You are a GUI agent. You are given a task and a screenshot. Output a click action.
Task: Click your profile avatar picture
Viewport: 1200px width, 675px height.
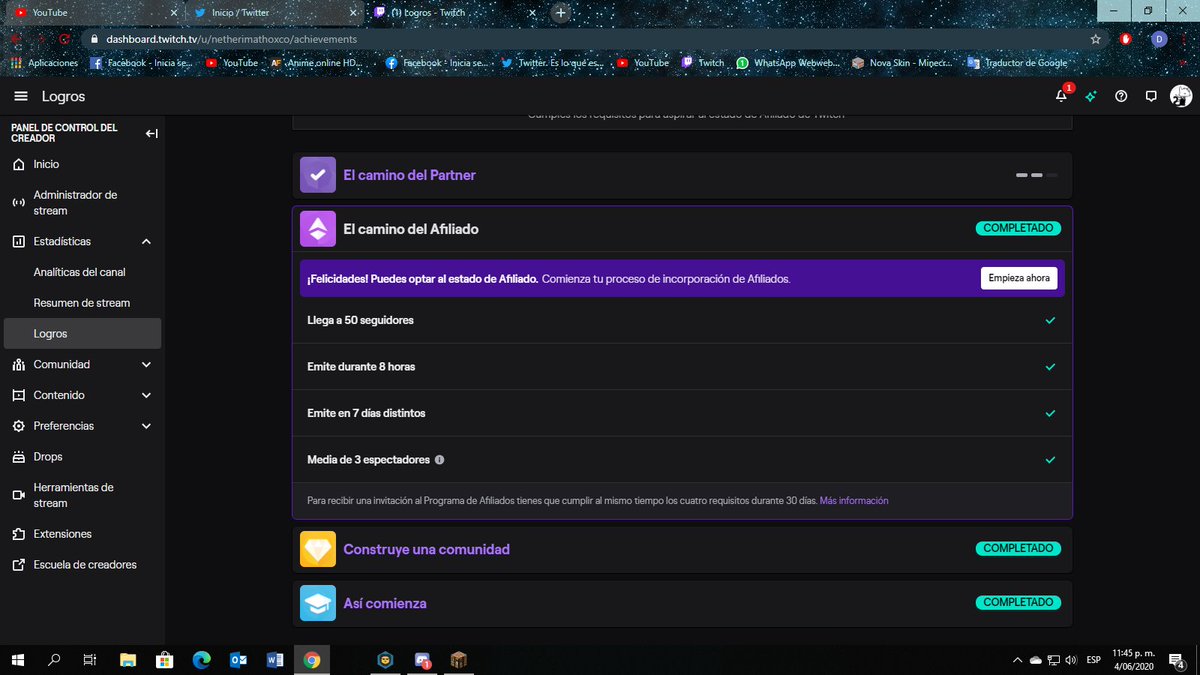1181,96
